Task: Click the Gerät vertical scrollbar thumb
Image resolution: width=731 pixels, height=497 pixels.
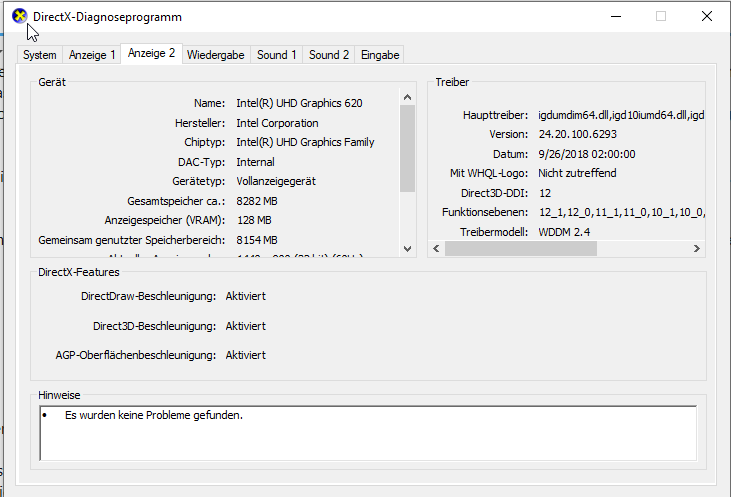Action: [407, 148]
